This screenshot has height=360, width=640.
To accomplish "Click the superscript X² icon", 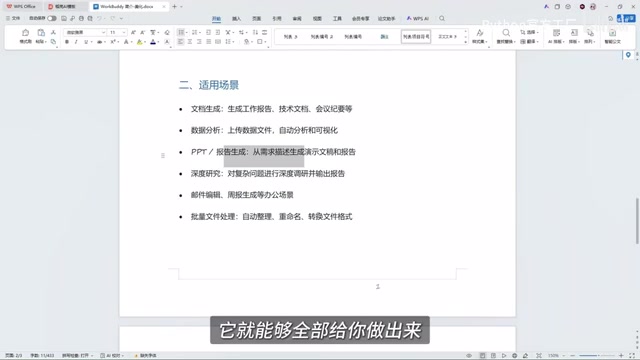I will 113,42.
